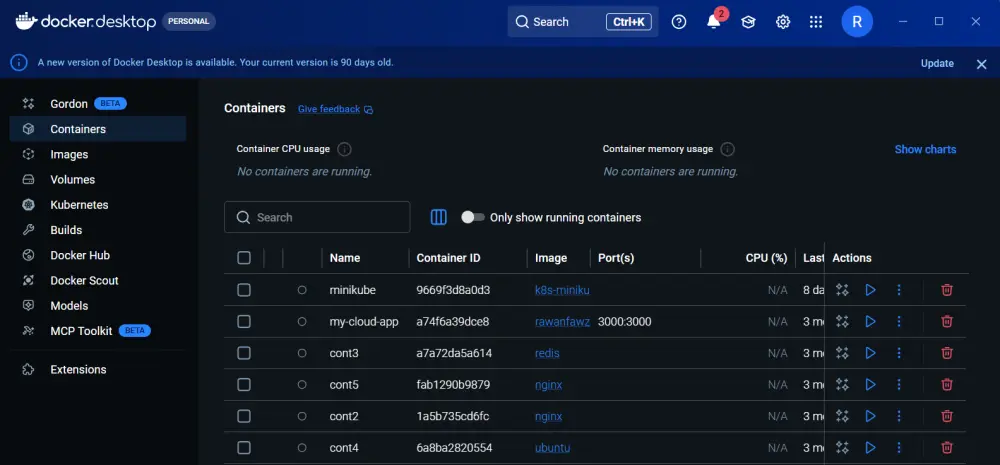Open more actions menu for cont3
1000x465 pixels.
(x=899, y=353)
